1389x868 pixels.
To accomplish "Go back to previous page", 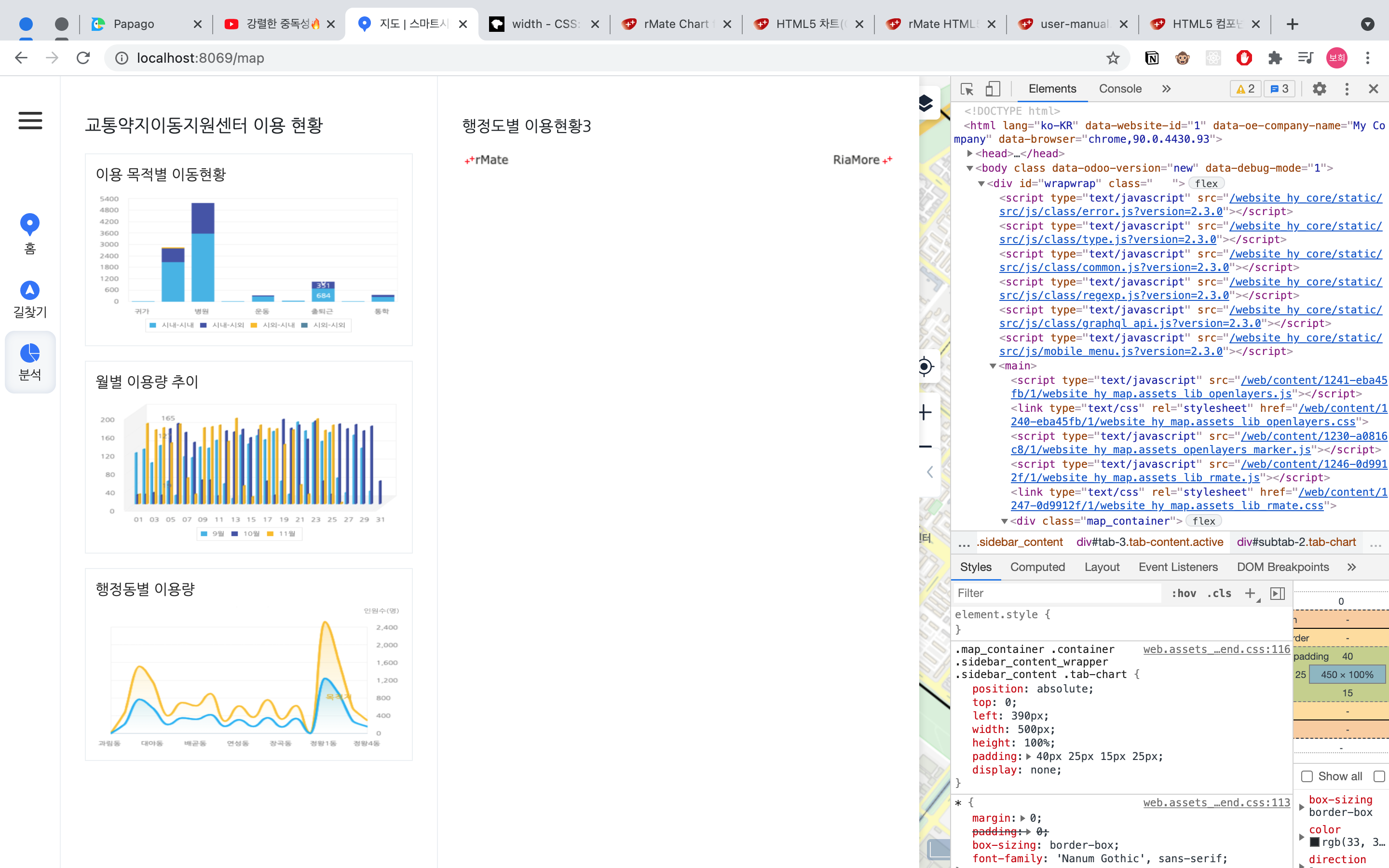I will 21,58.
